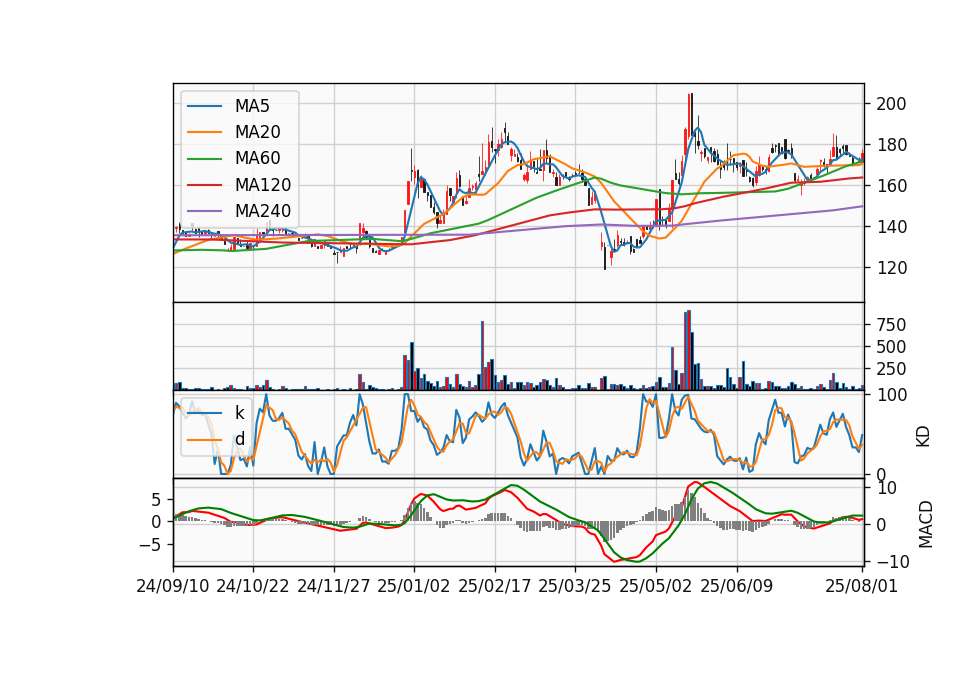
Task: Click the 25/06/09 date axis label
Action: pyautogui.click(x=737, y=586)
